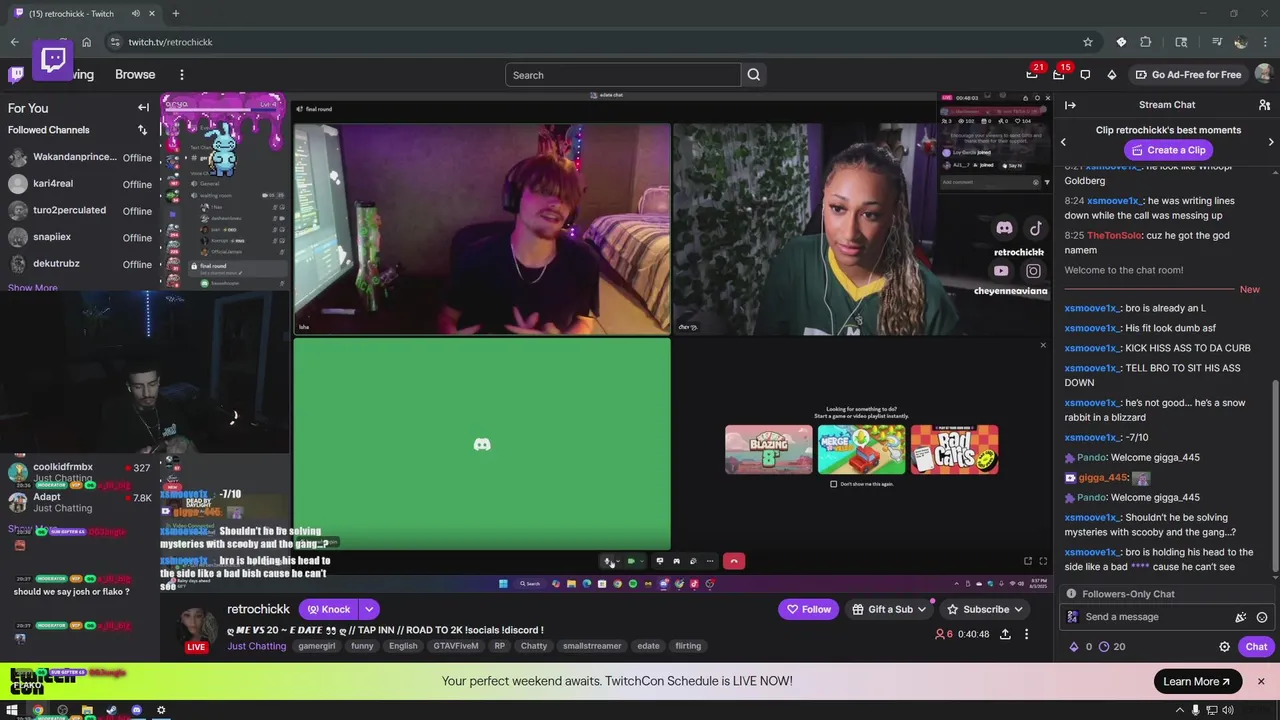
Task: Expand the Knock options dropdown arrow
Action: pos(369,609)
